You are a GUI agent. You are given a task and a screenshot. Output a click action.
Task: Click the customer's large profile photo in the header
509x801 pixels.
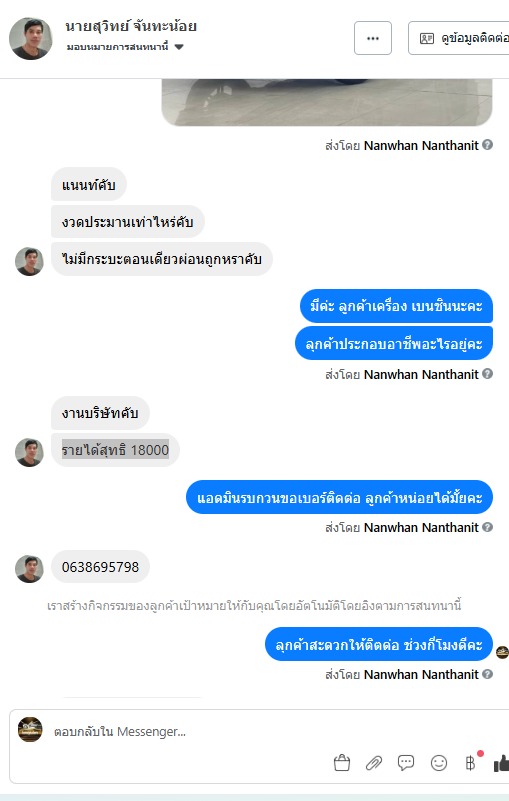click(x=31, y=38)
